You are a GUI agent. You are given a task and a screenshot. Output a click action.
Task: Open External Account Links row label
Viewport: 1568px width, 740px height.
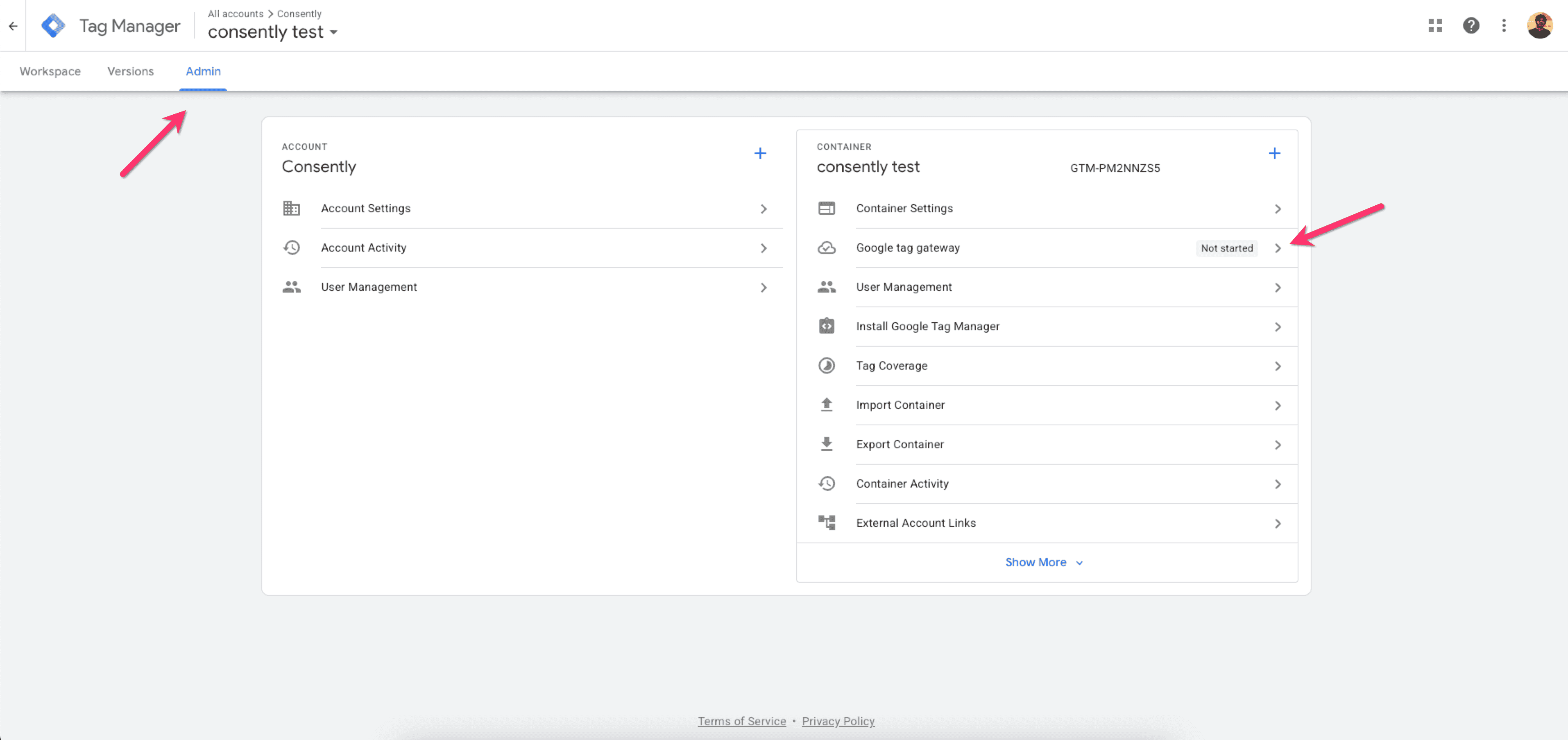(915, 522)
